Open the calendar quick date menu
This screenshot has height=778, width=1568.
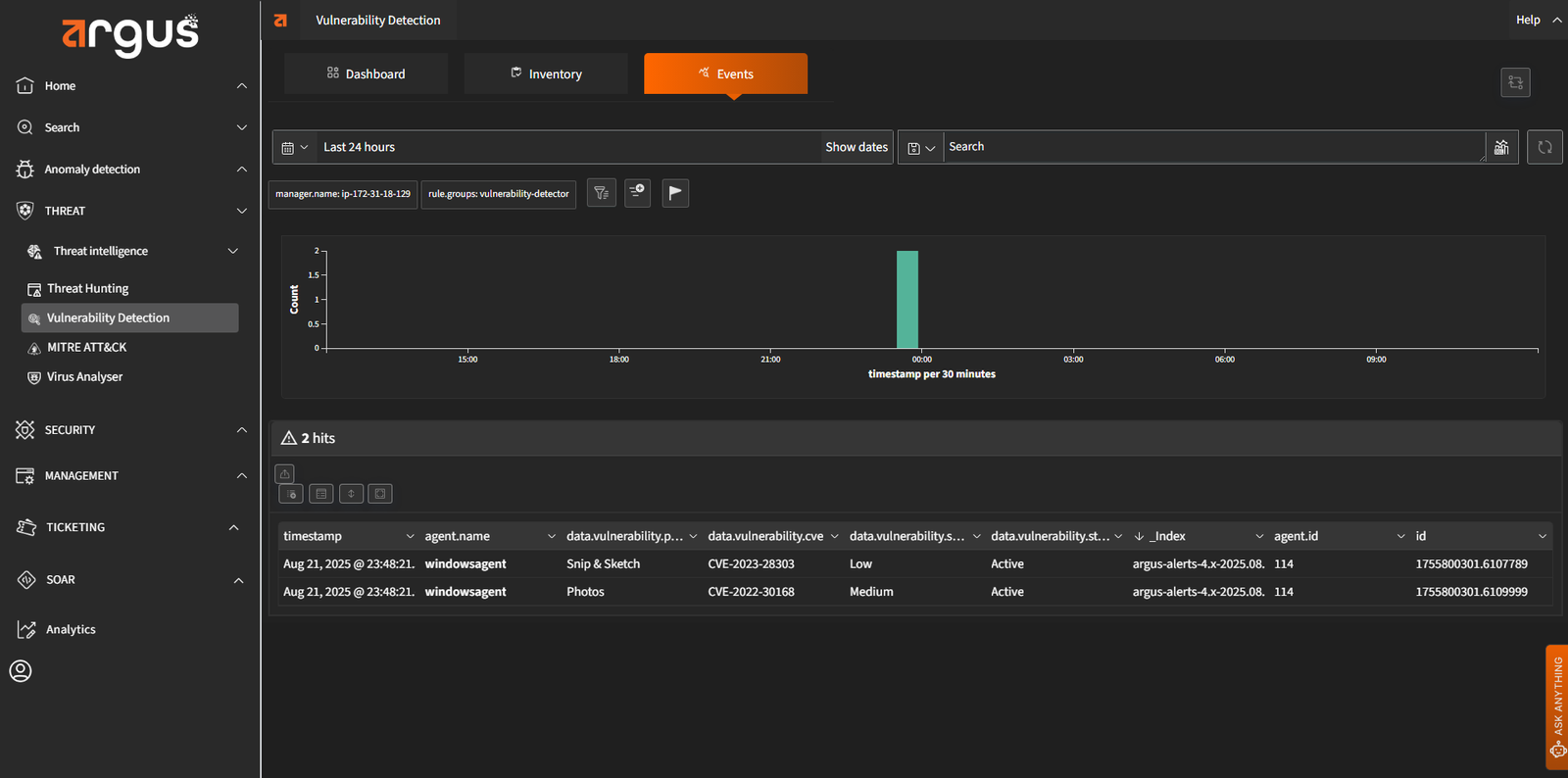point(294,148)
